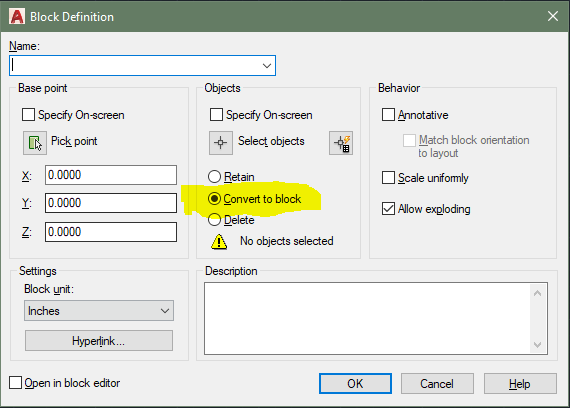The height and width of the screenshot is (408, 570).
Task: Click the AutoCAD logo in title bar
Action: tap(17, 17)
